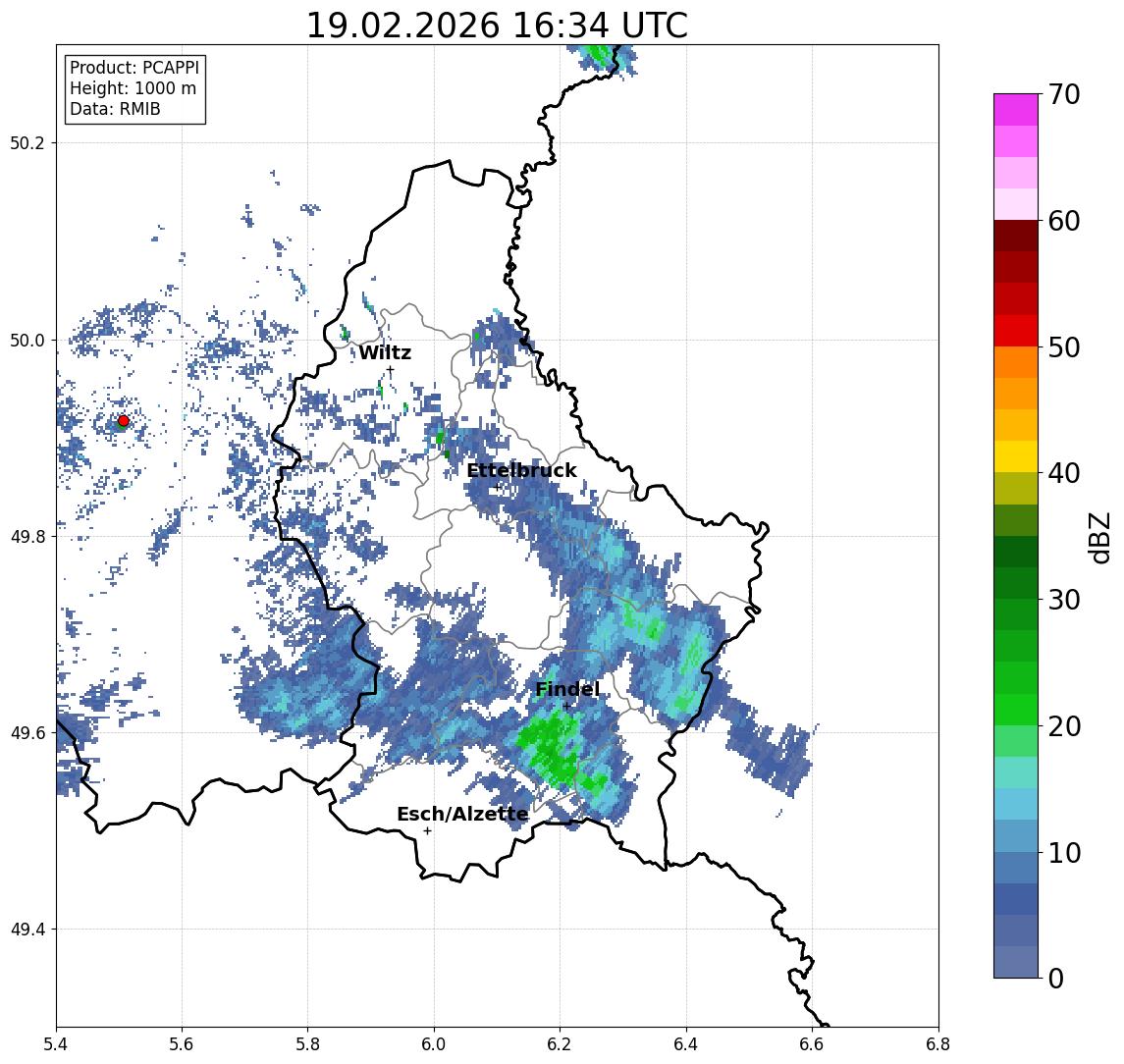The height and width of the screenshot is (1064, 1124).
Task: Click the Wiltz city label
Action: (x=385, y=352)
